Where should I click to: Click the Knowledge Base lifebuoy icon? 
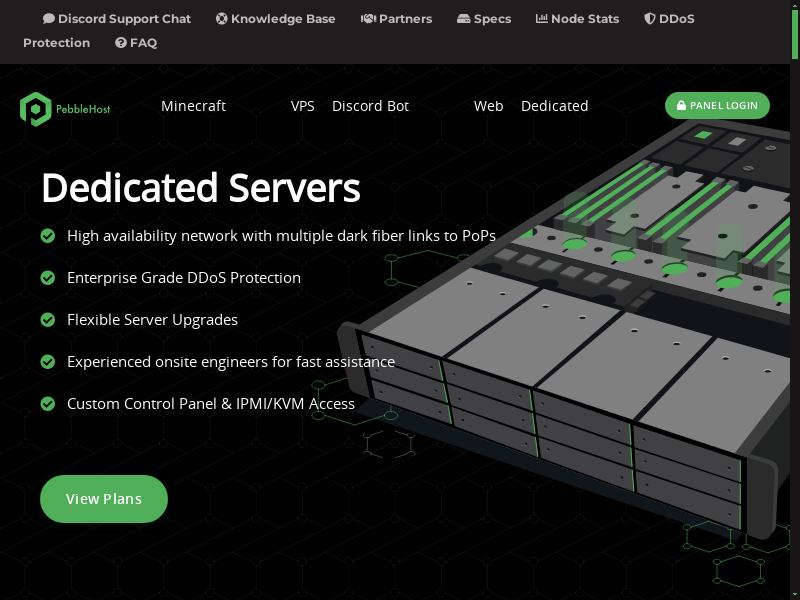(x=222, y=19)
